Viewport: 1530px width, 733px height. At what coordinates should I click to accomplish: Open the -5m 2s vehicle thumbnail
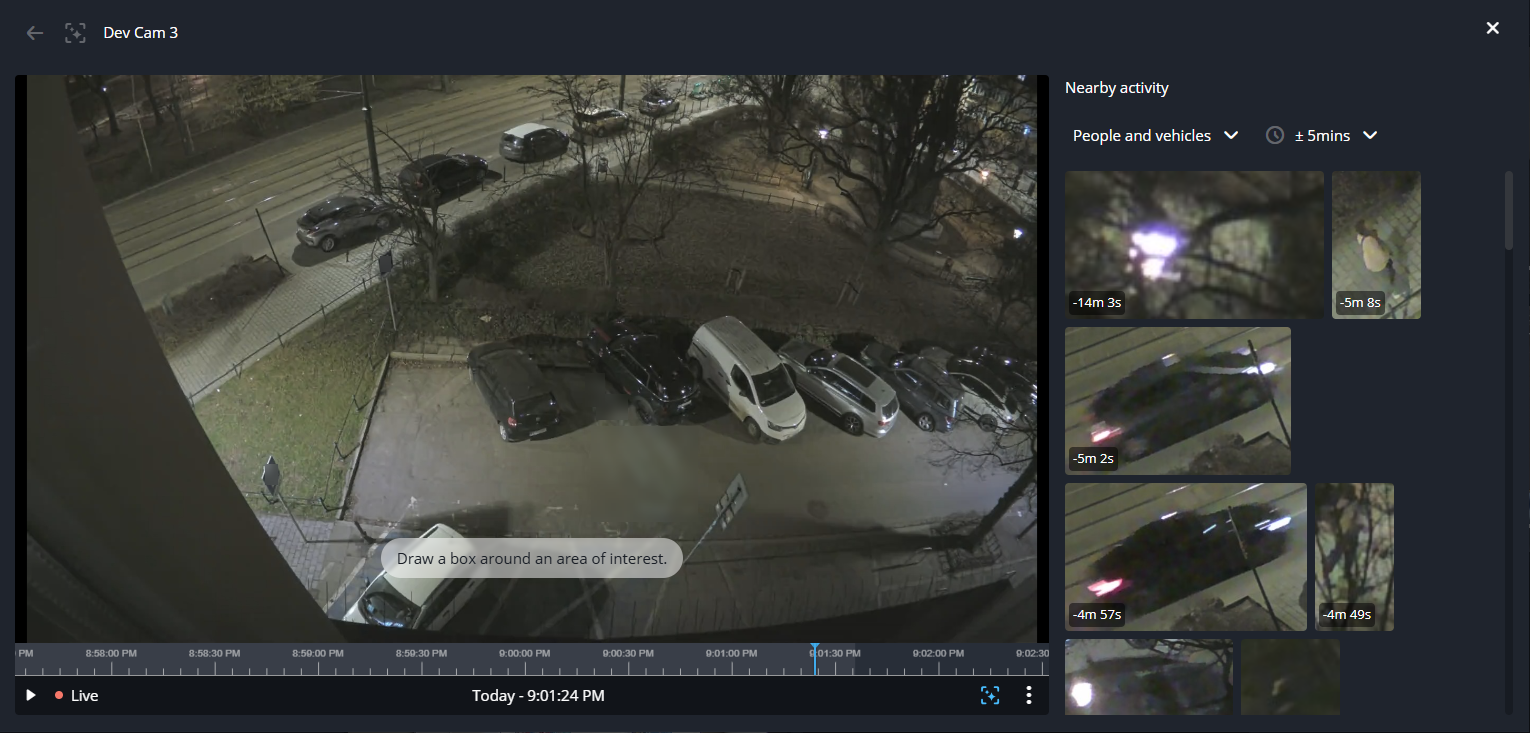click(x=1177, y=400)
